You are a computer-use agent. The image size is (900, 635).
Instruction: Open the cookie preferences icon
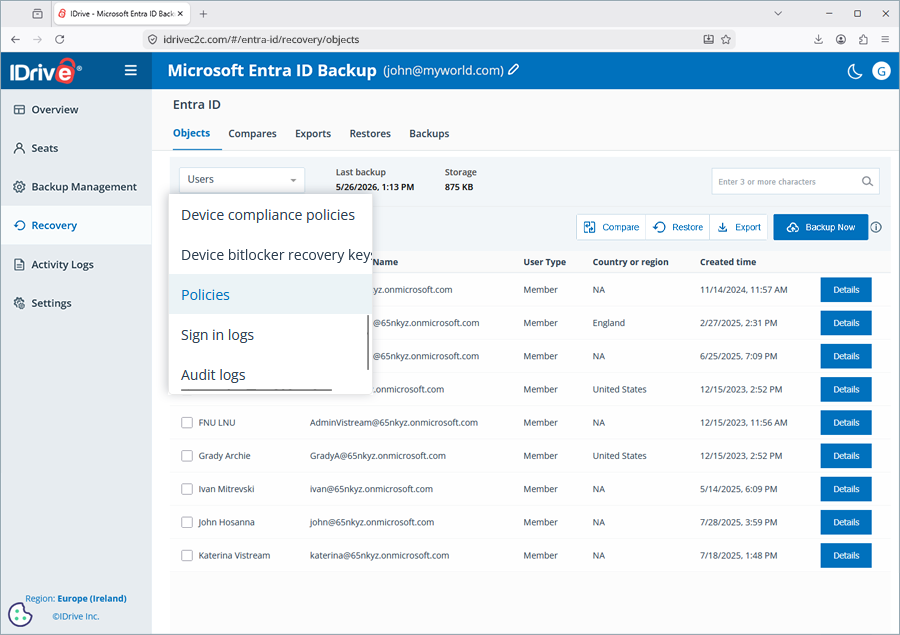(x=20, y=614)
